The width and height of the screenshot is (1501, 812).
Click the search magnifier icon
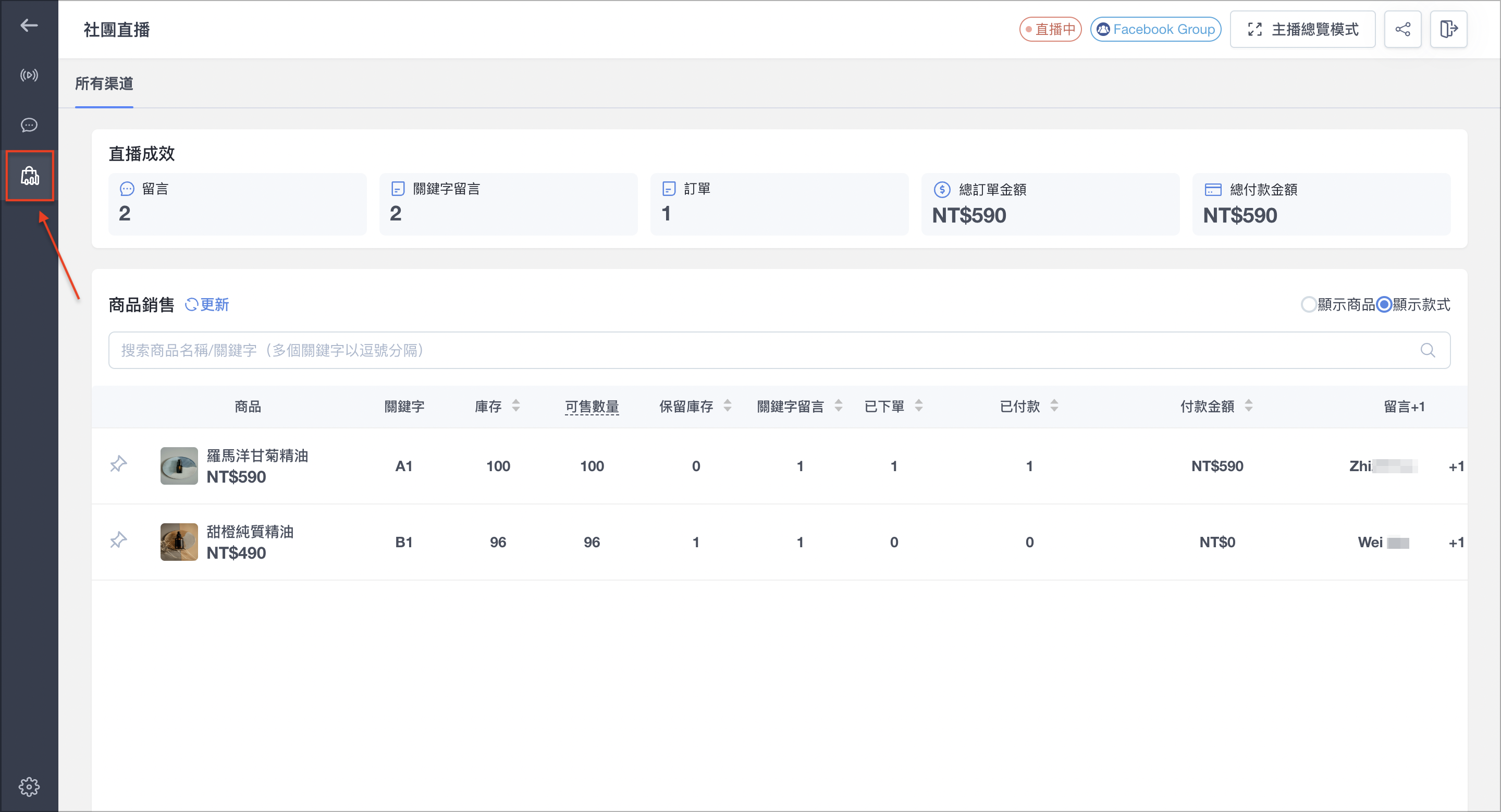1428,350
